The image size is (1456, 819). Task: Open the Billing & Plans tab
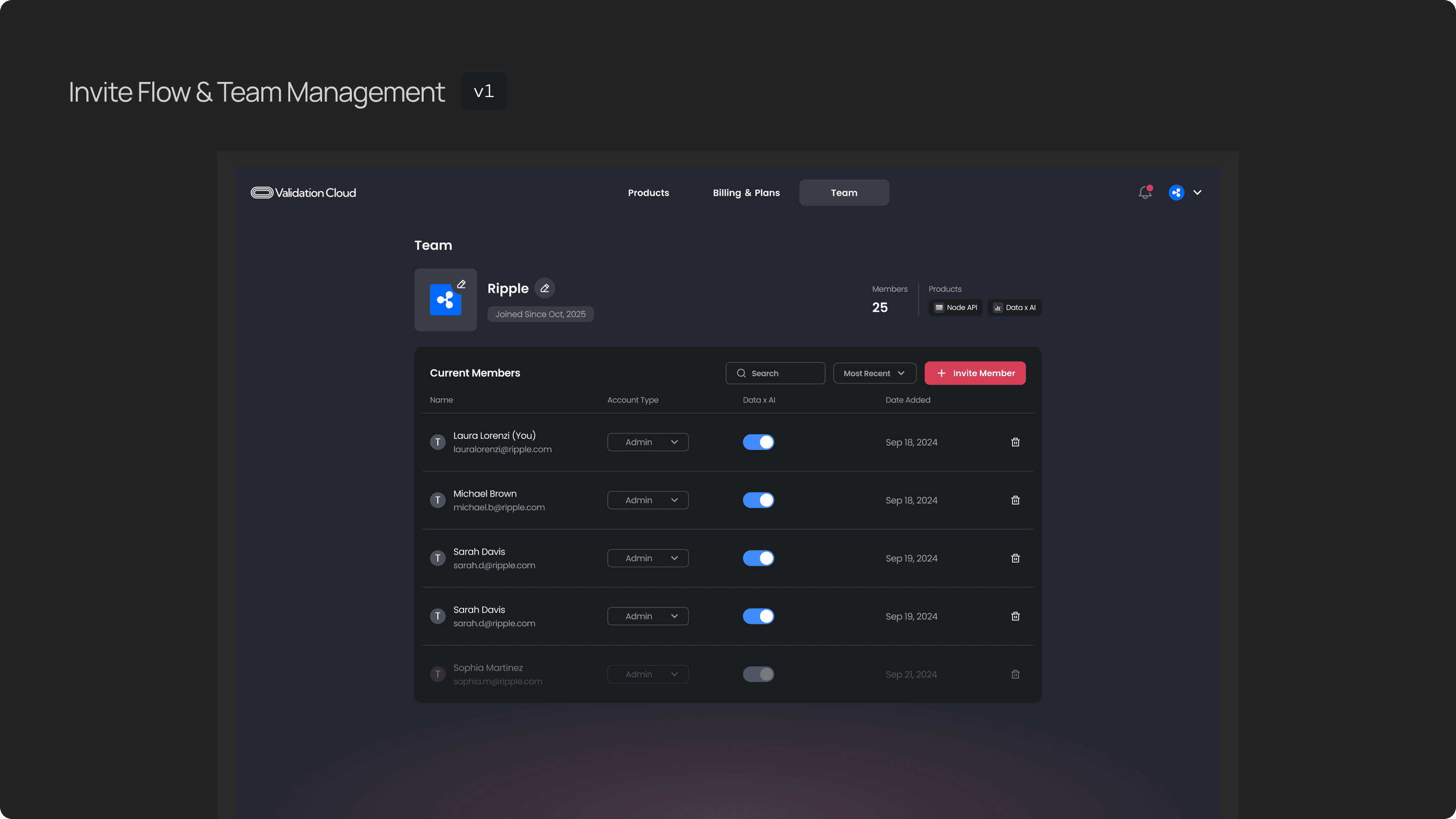(x=746, y=193)
